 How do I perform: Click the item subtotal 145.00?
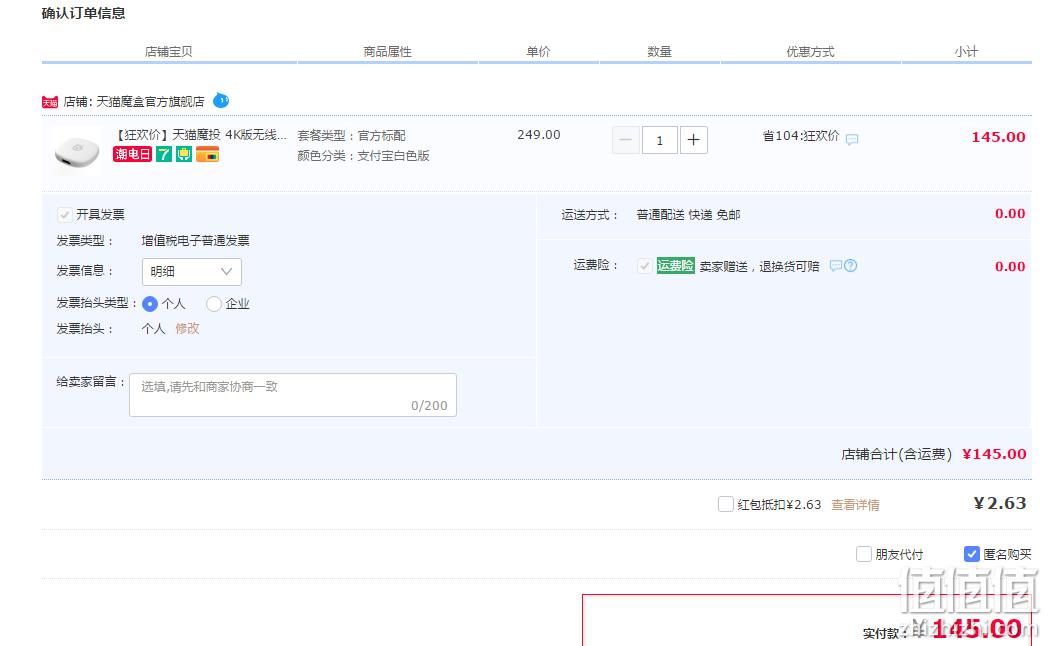coord(999,137)
